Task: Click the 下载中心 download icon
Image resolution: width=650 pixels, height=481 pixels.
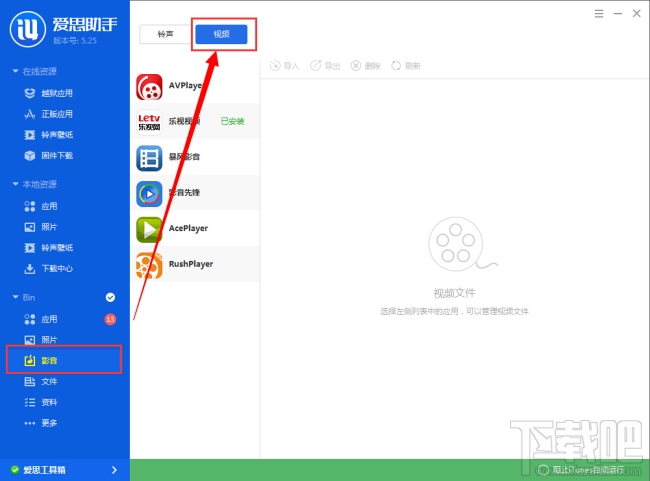Action: pyautogui.click(x=29, y=269)
